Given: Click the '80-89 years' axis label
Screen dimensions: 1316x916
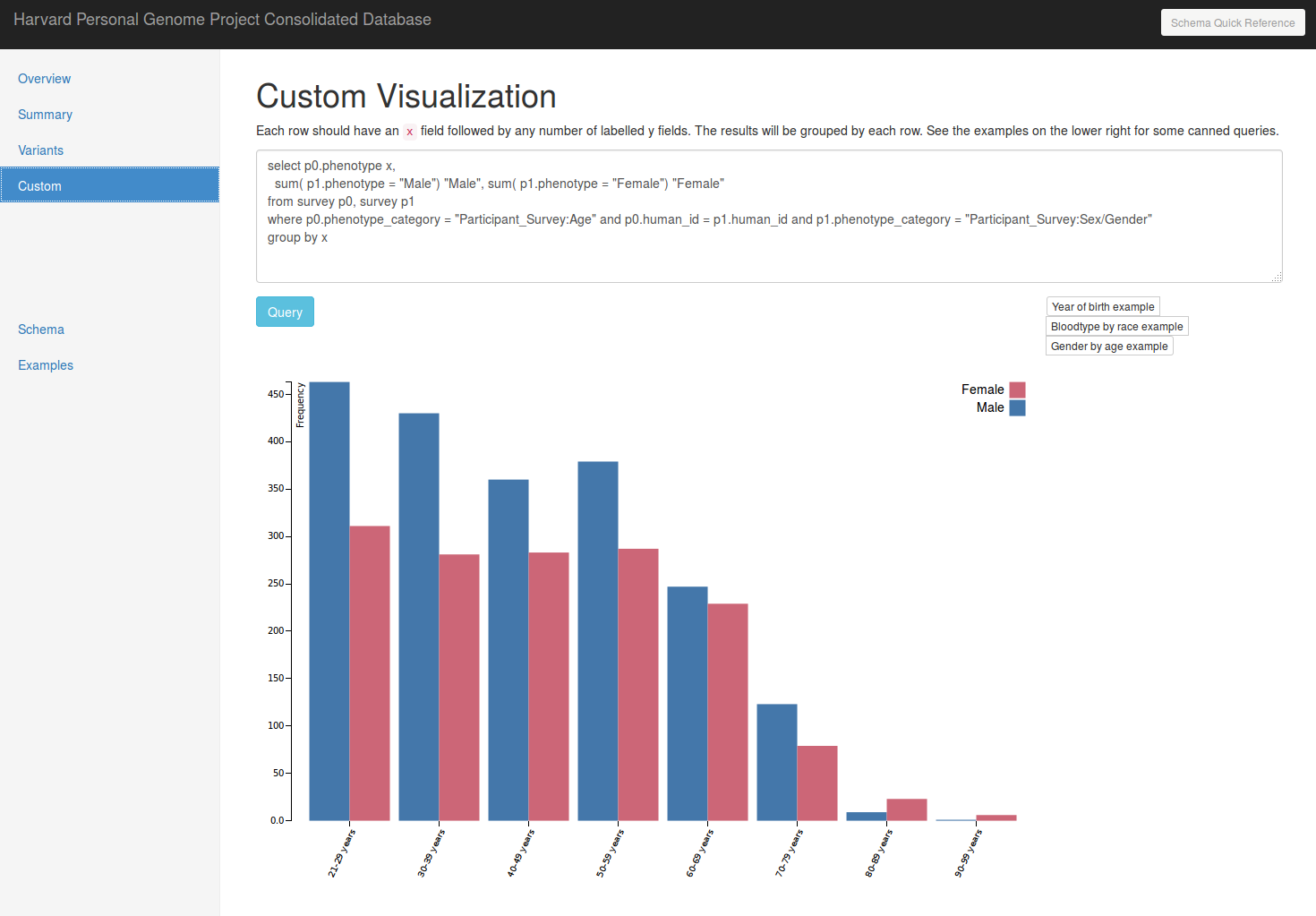Looking at the screenshot, I should (878, 853).
